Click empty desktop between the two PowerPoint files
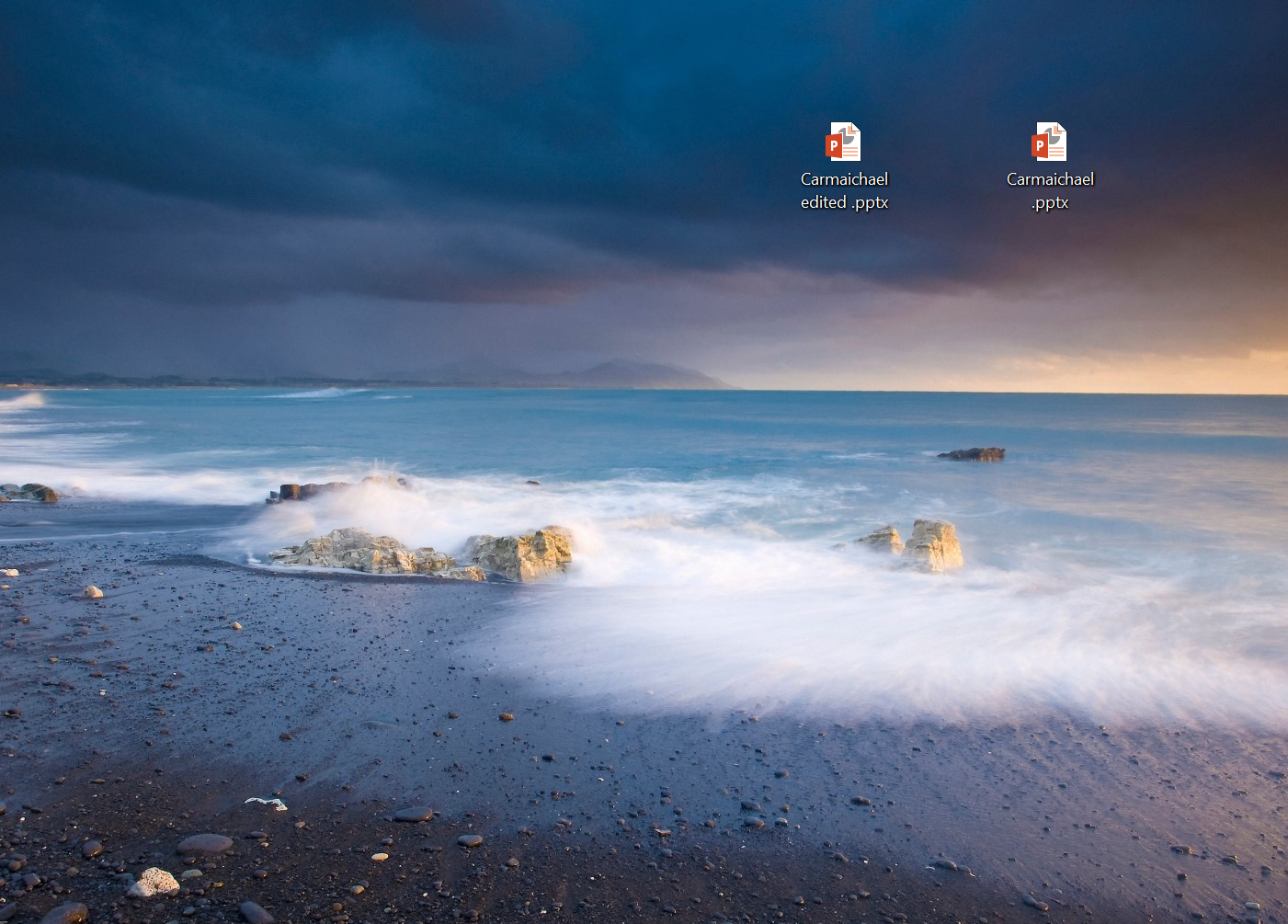Screen dimensions: 1288x924 (947, 165)
